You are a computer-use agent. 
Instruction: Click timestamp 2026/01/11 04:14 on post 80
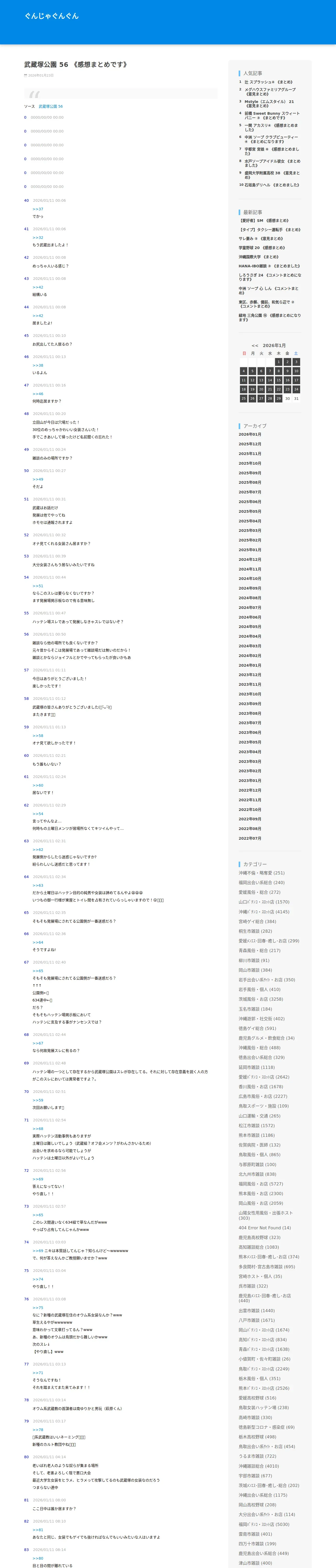click(x=49, y=1457)
